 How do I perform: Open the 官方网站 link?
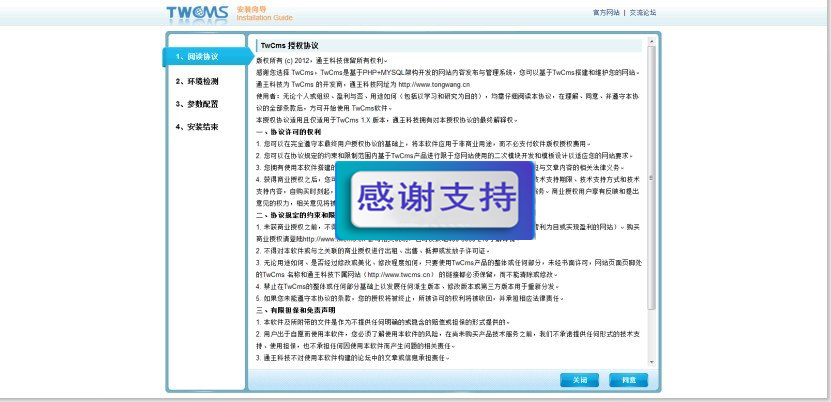[x=606, y=13]
